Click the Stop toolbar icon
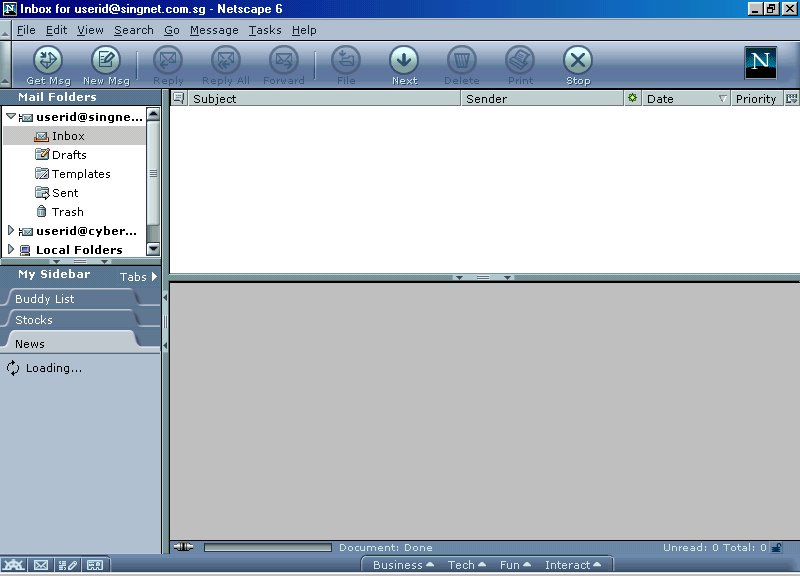 click(x=578, y=60)
